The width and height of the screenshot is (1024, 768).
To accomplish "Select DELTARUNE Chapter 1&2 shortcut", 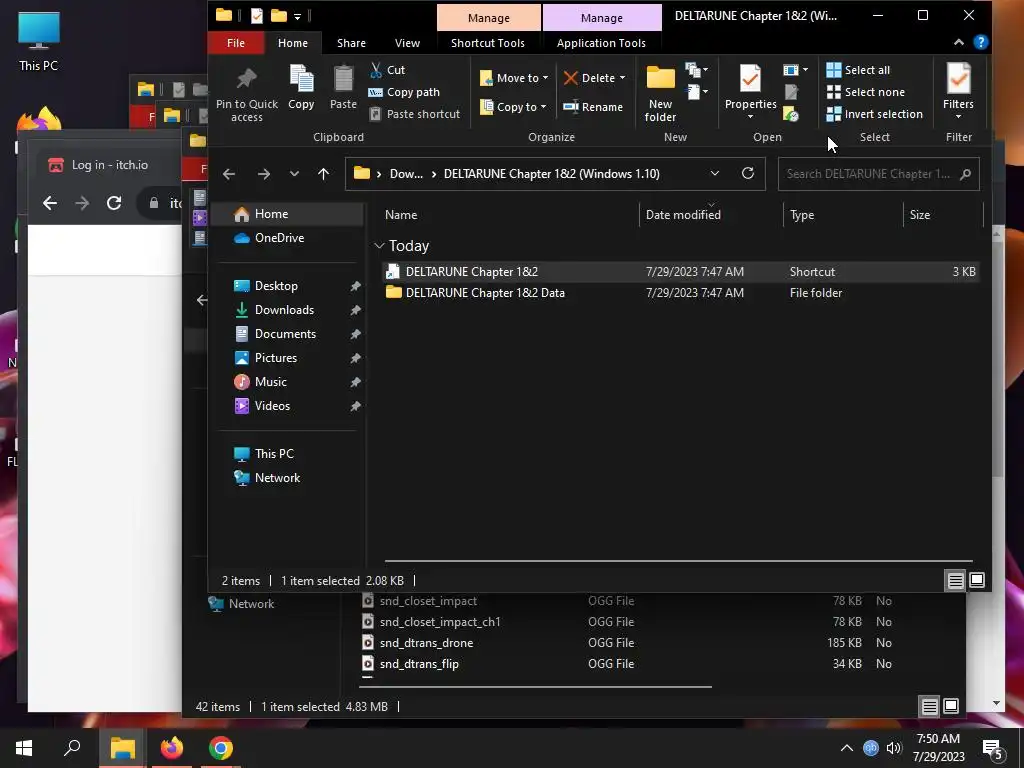I will point(680,272).
